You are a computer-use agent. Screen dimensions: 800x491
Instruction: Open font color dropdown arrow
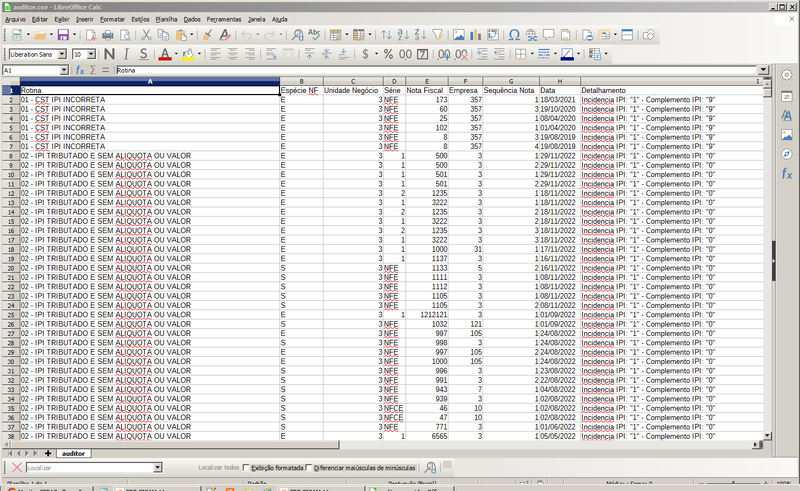point(176,54)
